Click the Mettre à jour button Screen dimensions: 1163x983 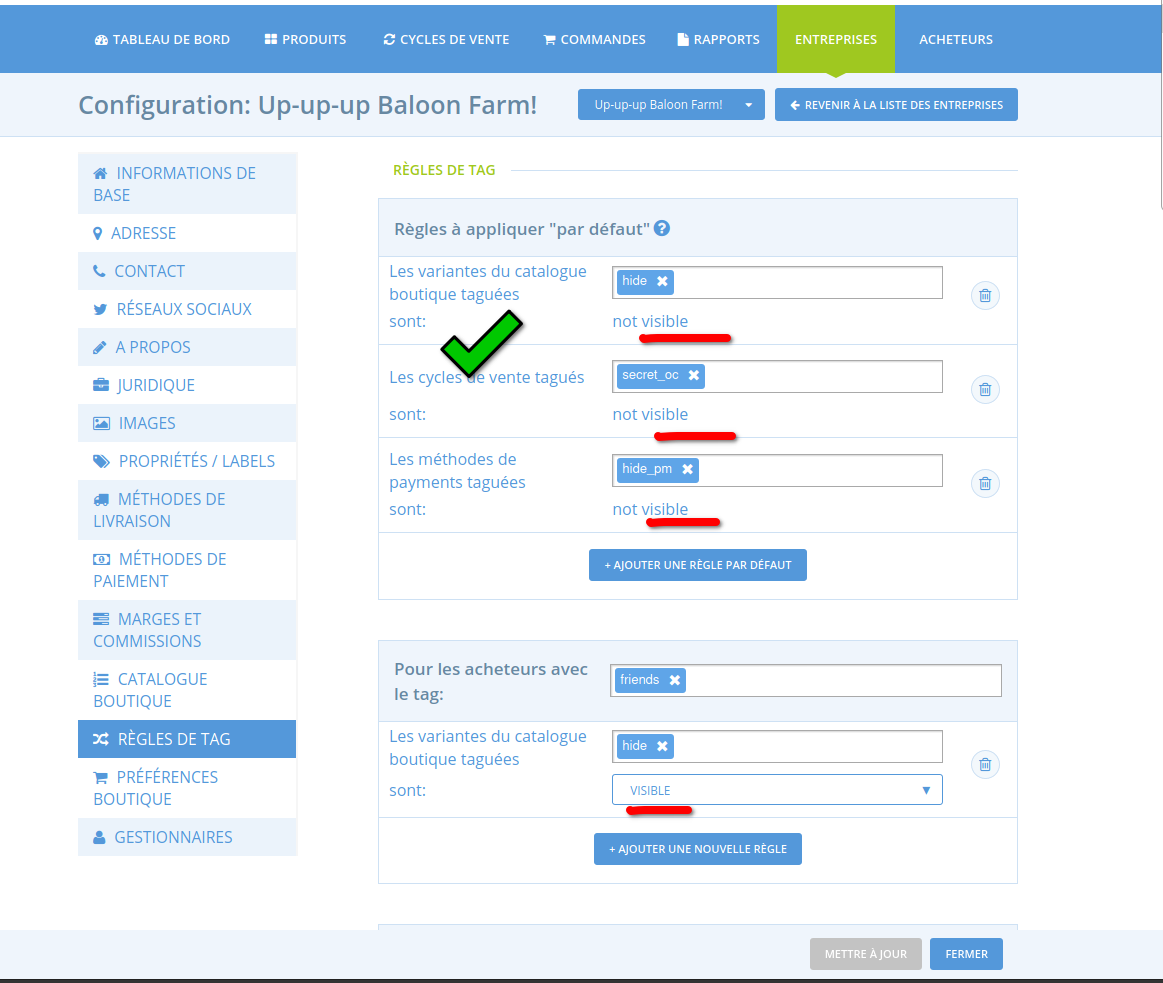866,954
